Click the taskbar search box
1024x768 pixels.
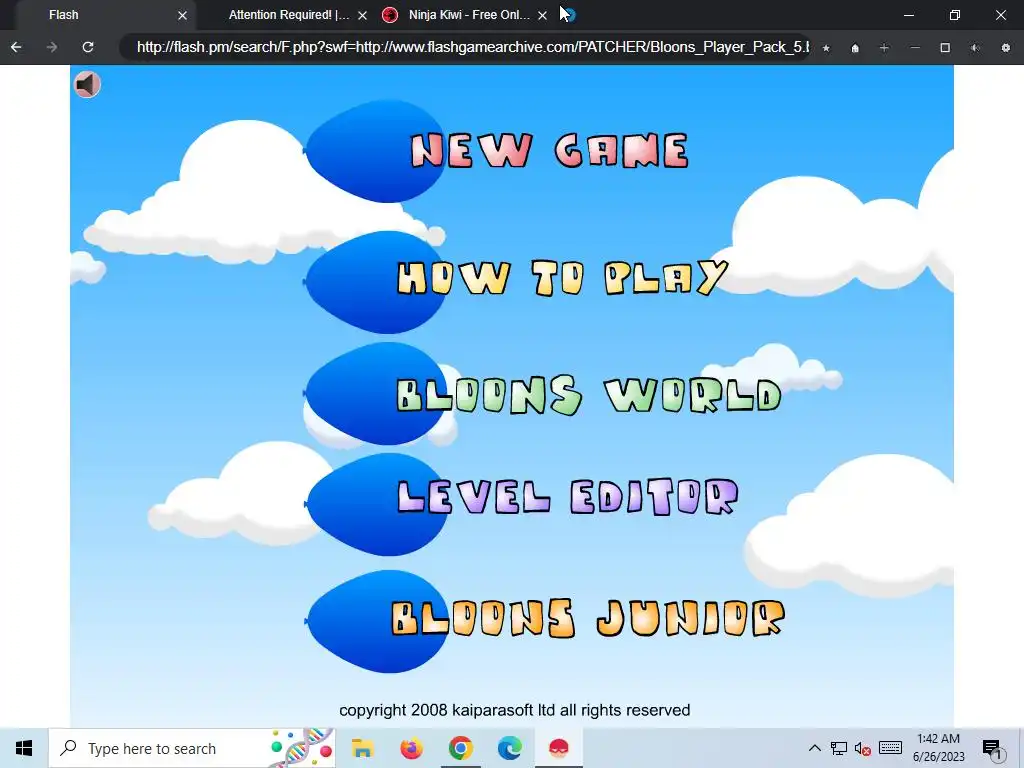click(192, 748)
